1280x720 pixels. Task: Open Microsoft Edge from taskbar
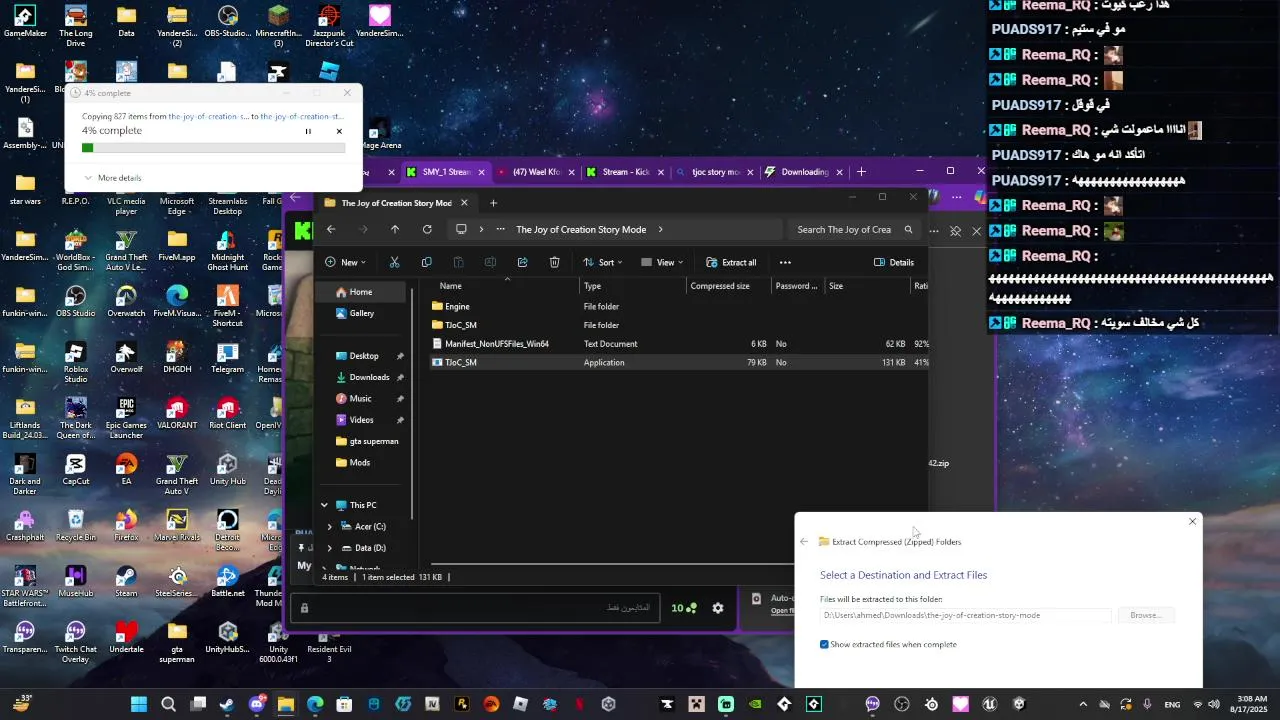click(315, 704)
